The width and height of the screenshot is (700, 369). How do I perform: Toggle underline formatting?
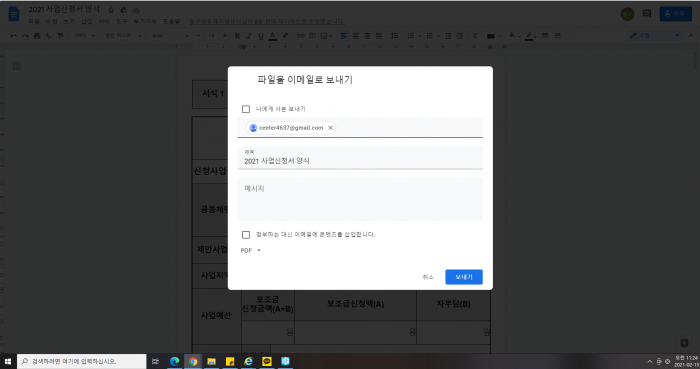[260, 36]
